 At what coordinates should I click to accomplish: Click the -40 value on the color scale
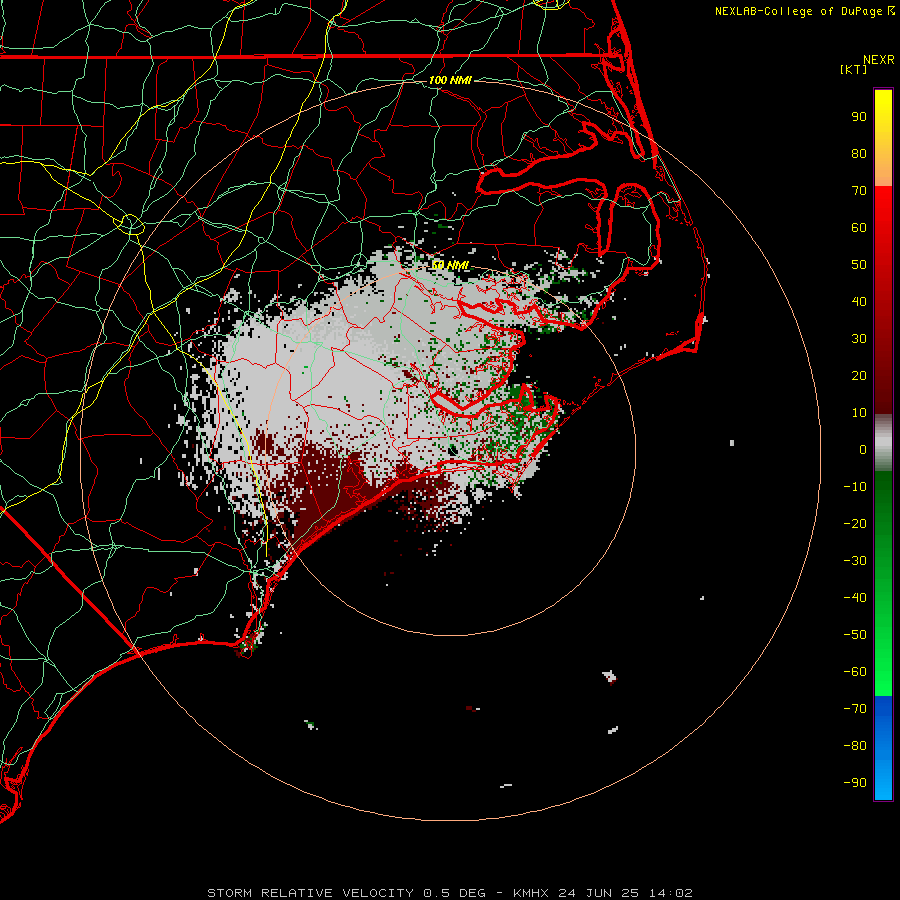[x=855, y=598]
